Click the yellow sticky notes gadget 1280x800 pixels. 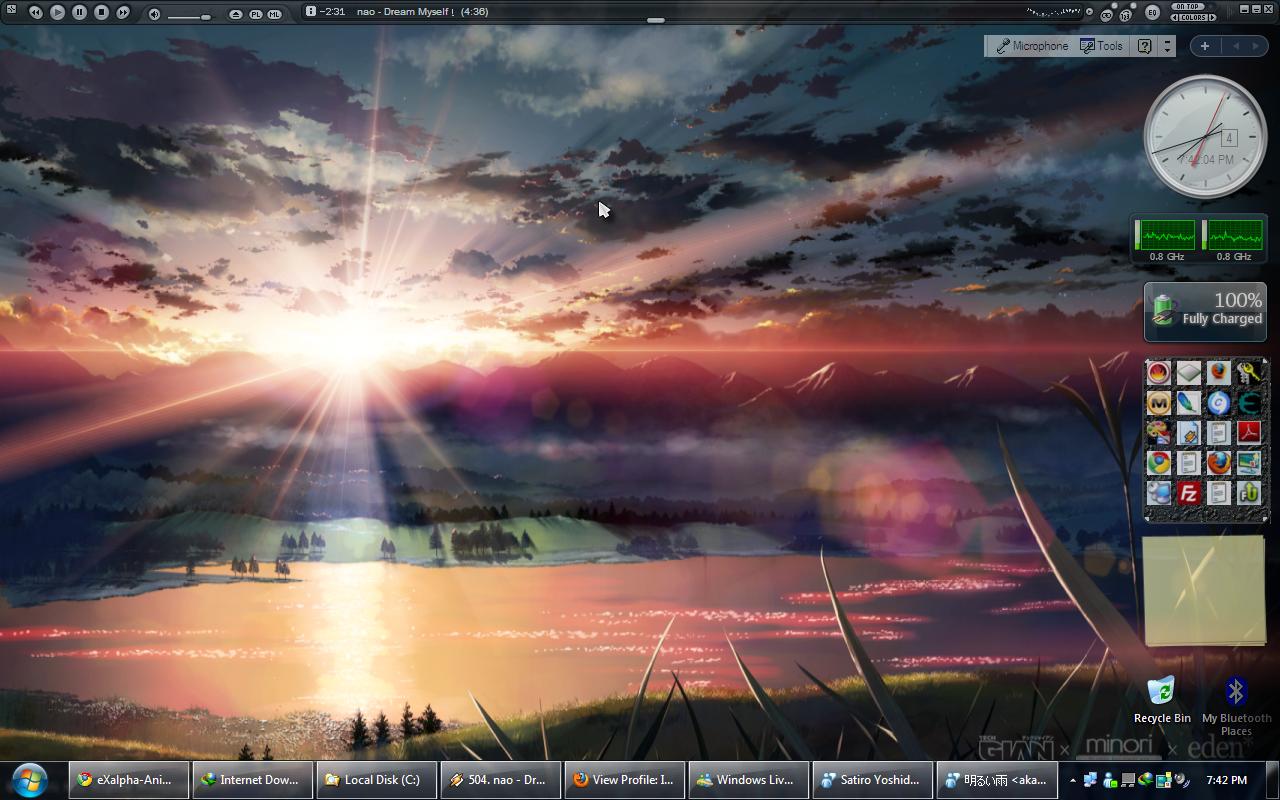tap(1204, 591)
